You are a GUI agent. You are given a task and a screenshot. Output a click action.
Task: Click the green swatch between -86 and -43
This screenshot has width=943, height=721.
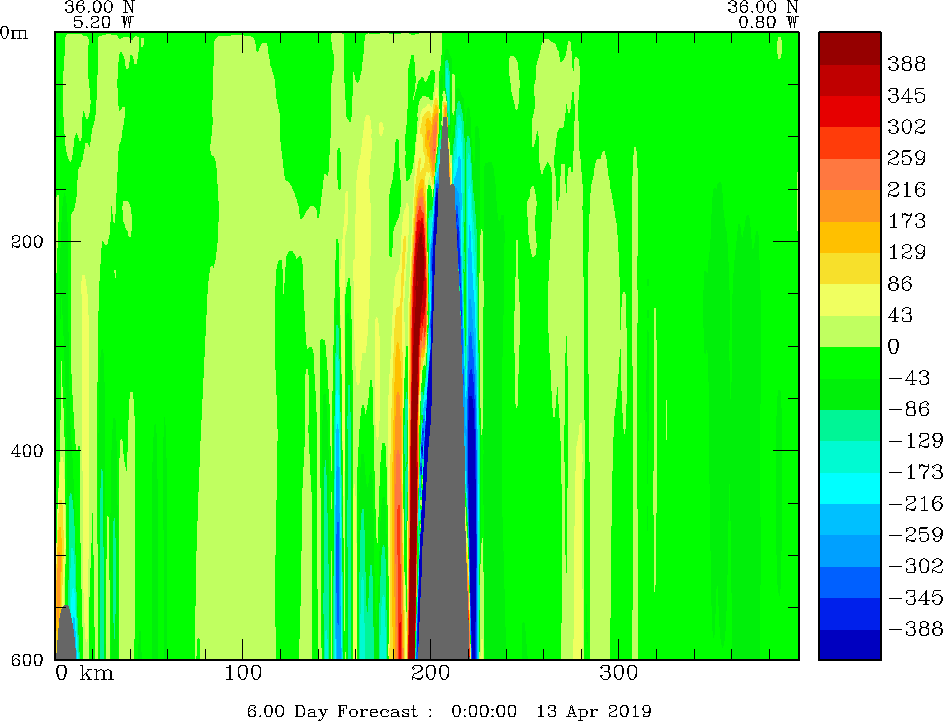(x=850, y=394)
